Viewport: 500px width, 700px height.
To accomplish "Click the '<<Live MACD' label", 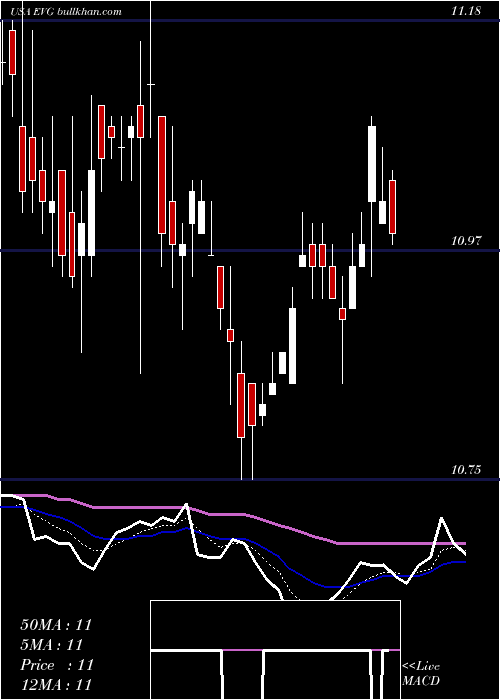I will click(421, 673).
